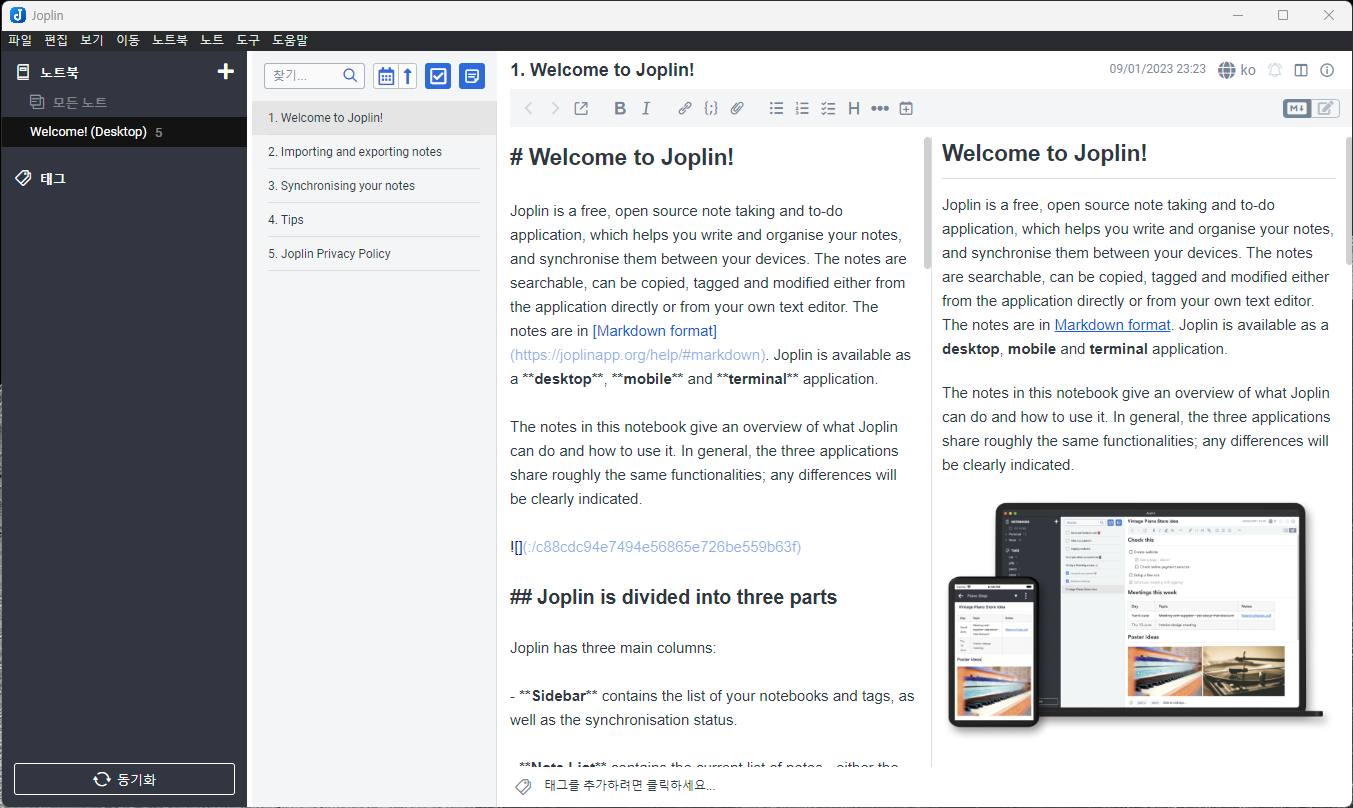Open the 이동 menu

[128, 40]
